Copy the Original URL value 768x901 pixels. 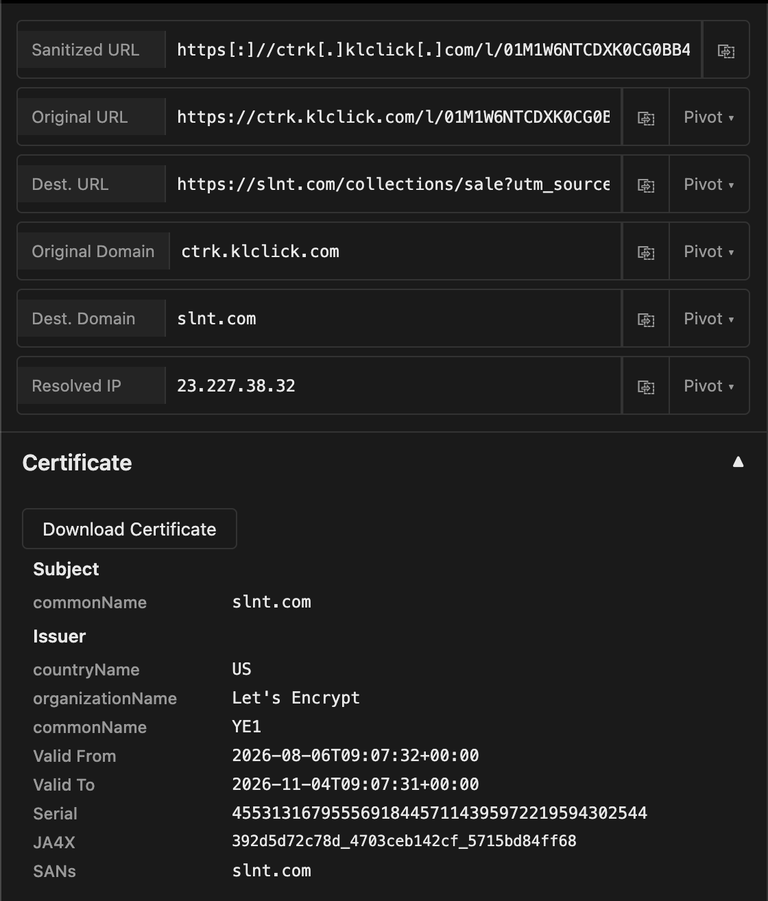646,118
